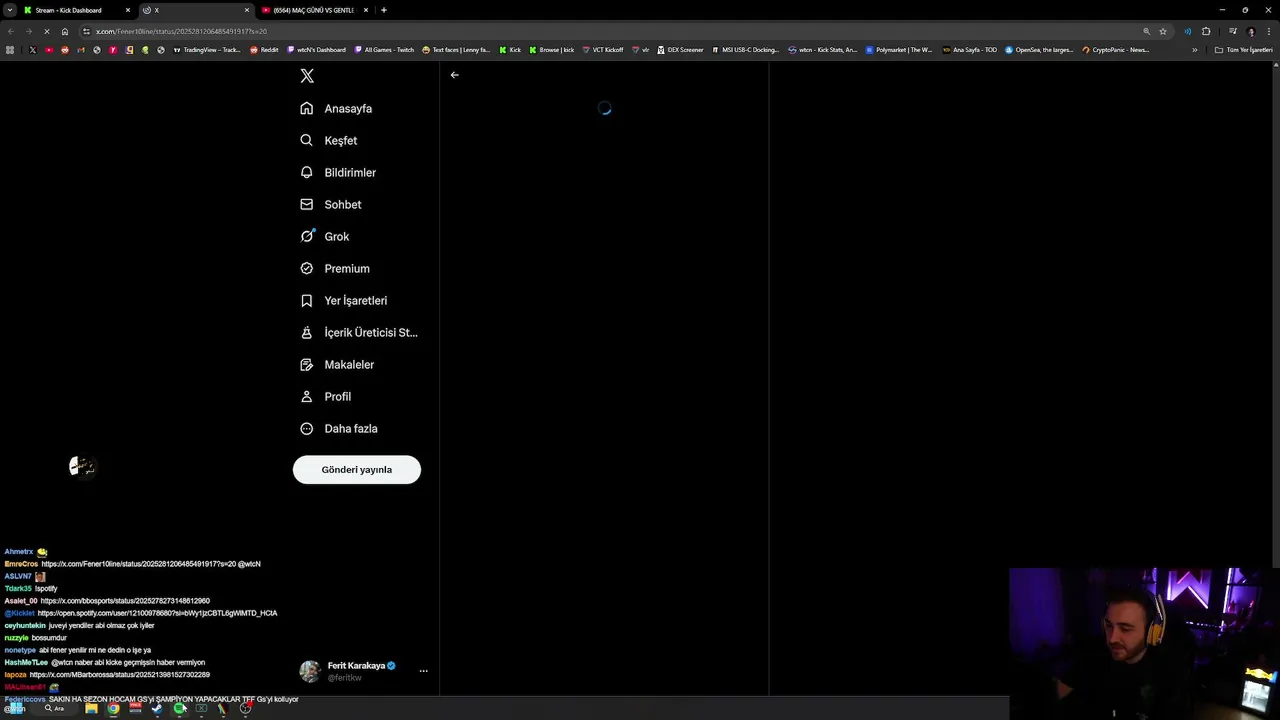Open Premium page
The image size is (1280, 720).
pyautogui.click(x=335, y=268)
